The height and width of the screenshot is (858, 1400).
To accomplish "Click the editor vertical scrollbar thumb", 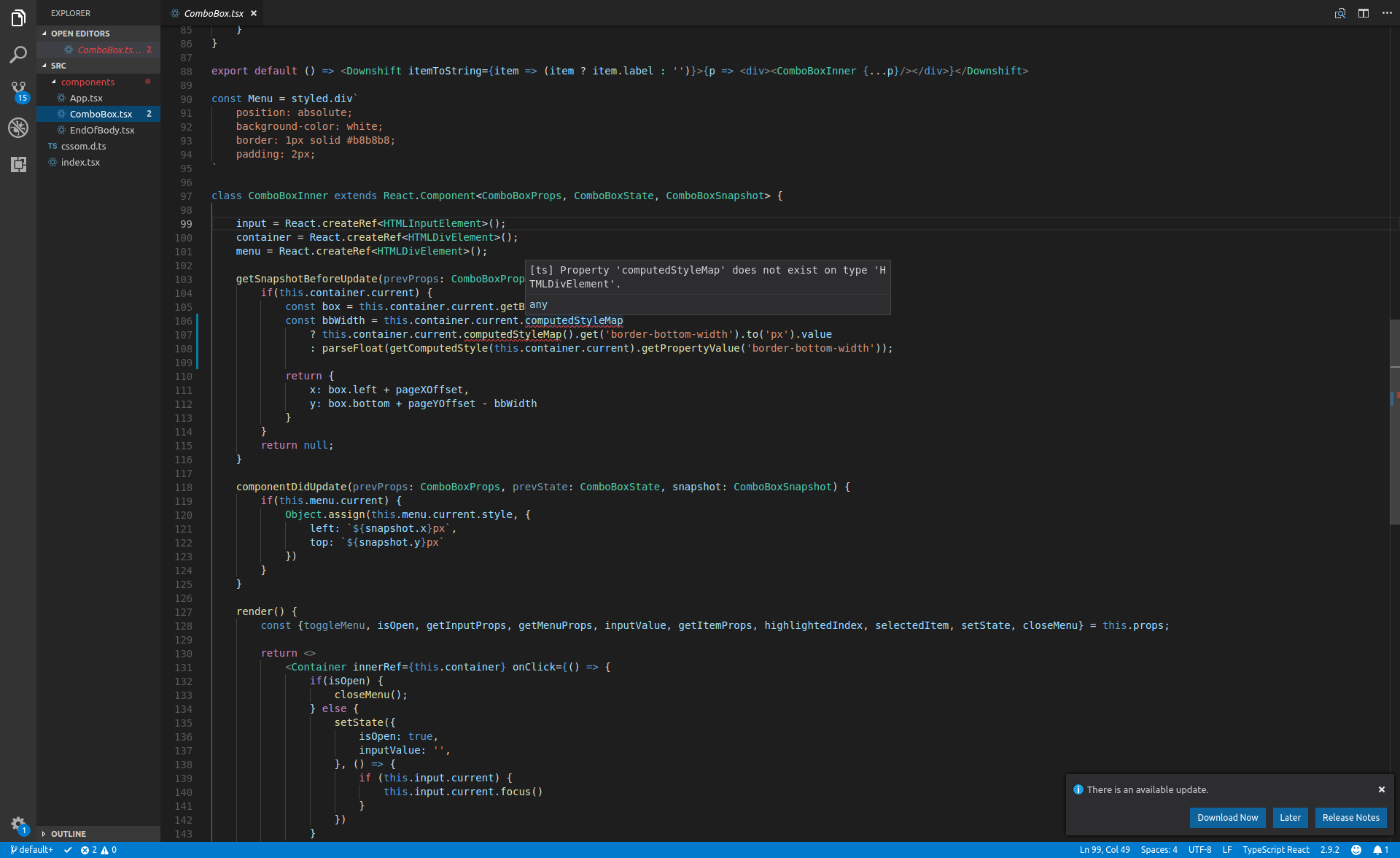I will tap(1394, 422).
